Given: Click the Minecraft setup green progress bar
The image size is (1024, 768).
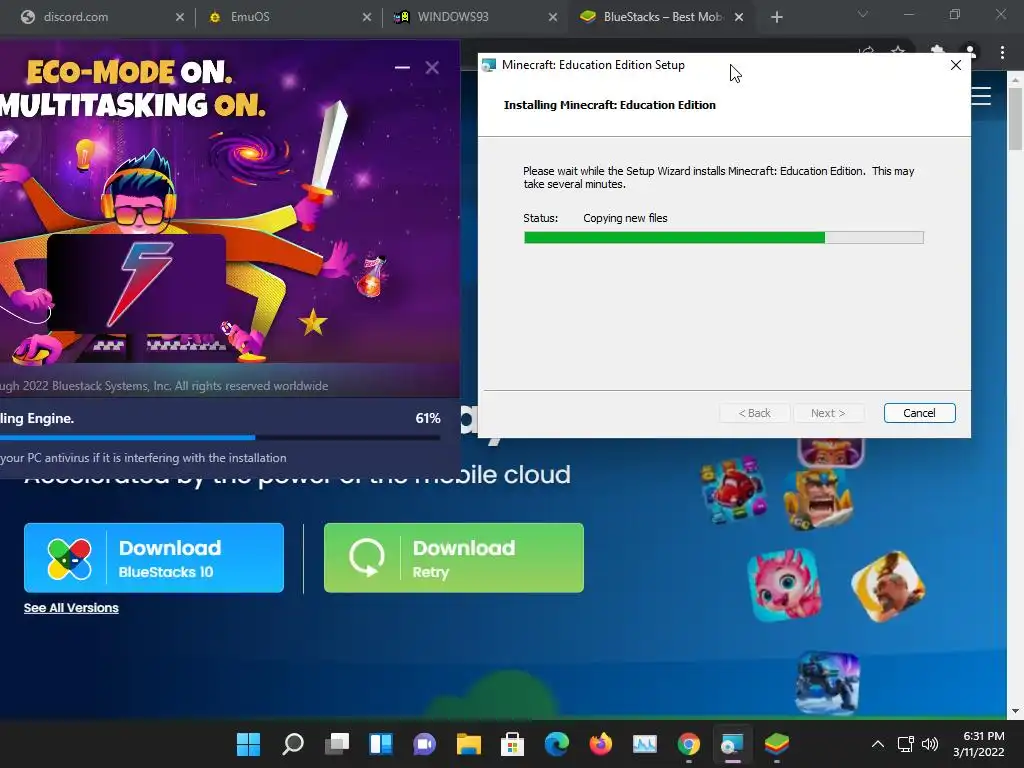Looking at the screenshot, I should (724, 238).
